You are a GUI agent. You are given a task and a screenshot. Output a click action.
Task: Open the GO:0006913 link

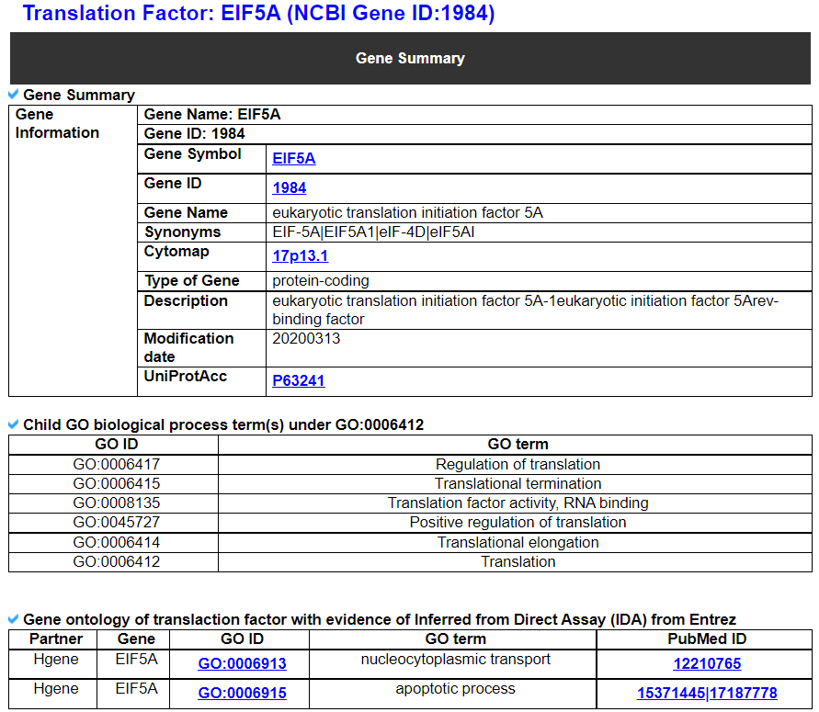point(242,664)
